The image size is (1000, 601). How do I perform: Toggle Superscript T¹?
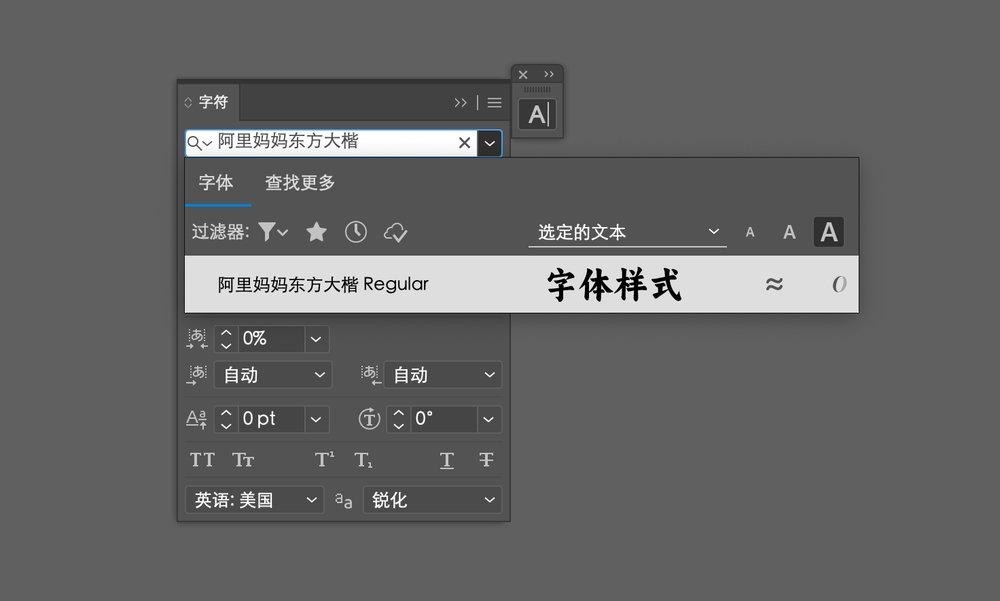click(x=325, y=459)
